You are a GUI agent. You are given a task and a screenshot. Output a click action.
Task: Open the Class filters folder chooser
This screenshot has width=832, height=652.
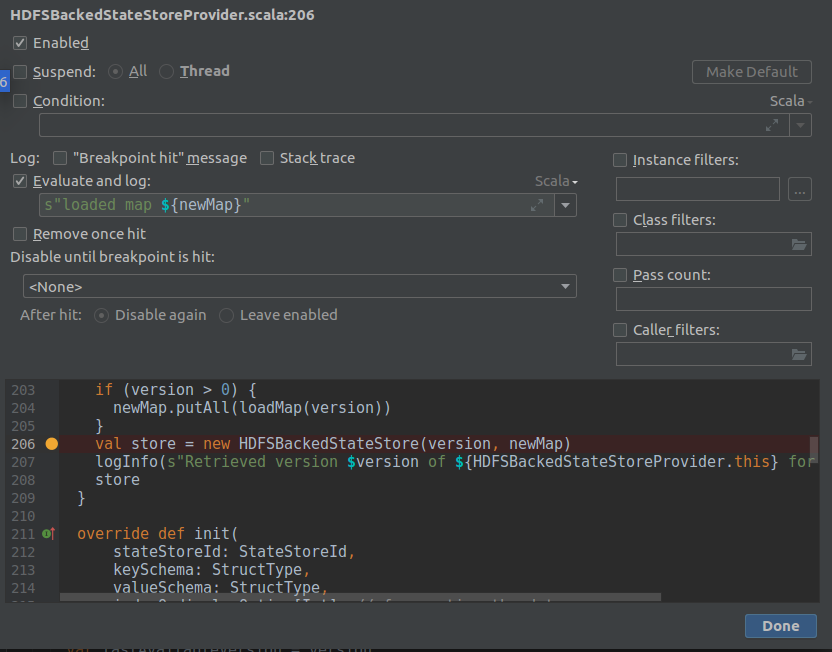pos(799,245)
